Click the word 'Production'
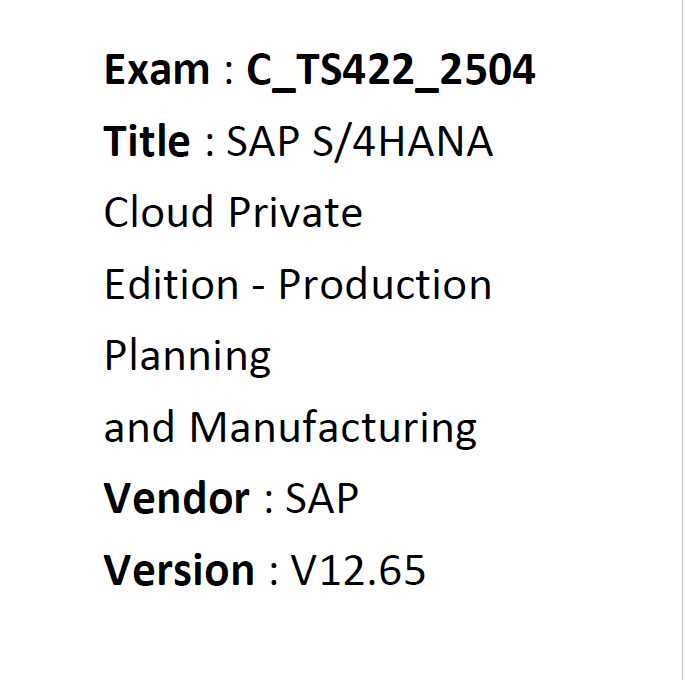 pyautogui.click(x=385, y=284)
